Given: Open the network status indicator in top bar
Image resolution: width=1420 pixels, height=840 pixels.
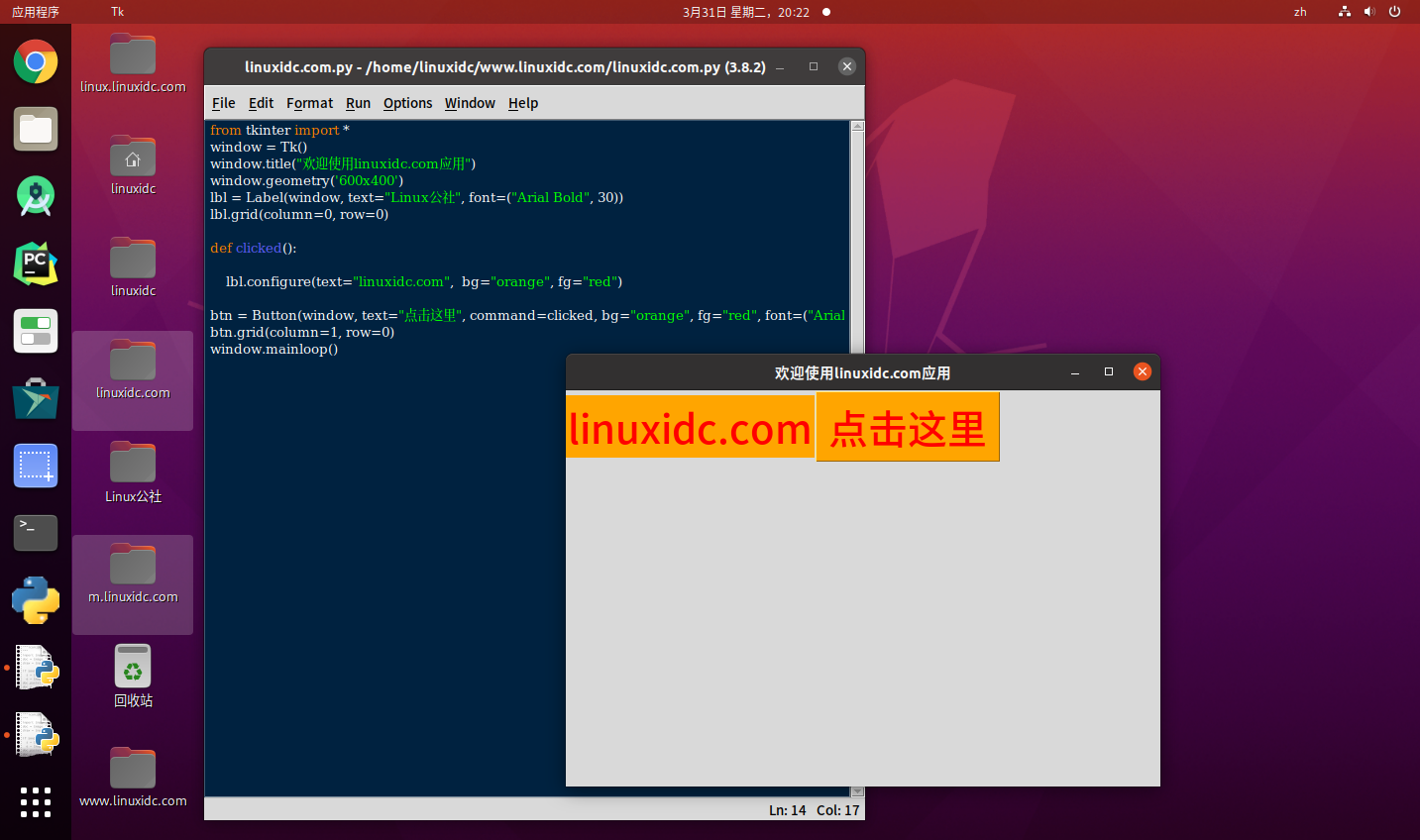Looking at the screenshot, I should 1345,12.
